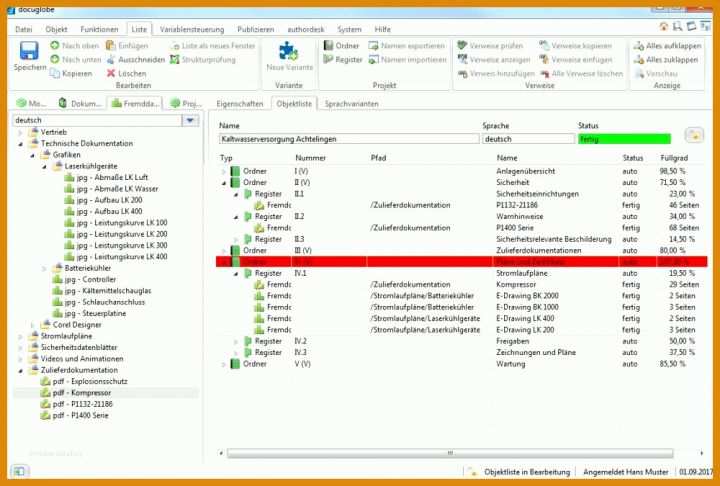The image size is (720, 486).
Task: Click E-Drawing BK 2000 row
Action: click(461, 296)
